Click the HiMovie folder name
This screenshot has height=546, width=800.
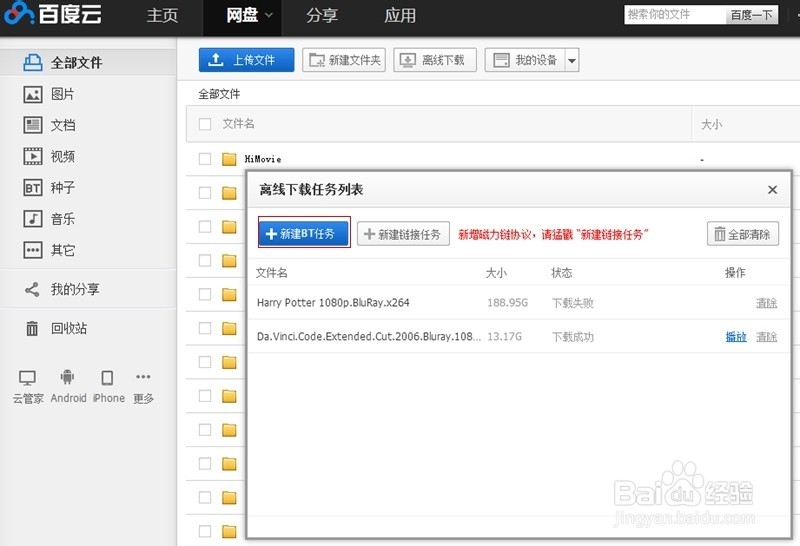tap(263, 159)
